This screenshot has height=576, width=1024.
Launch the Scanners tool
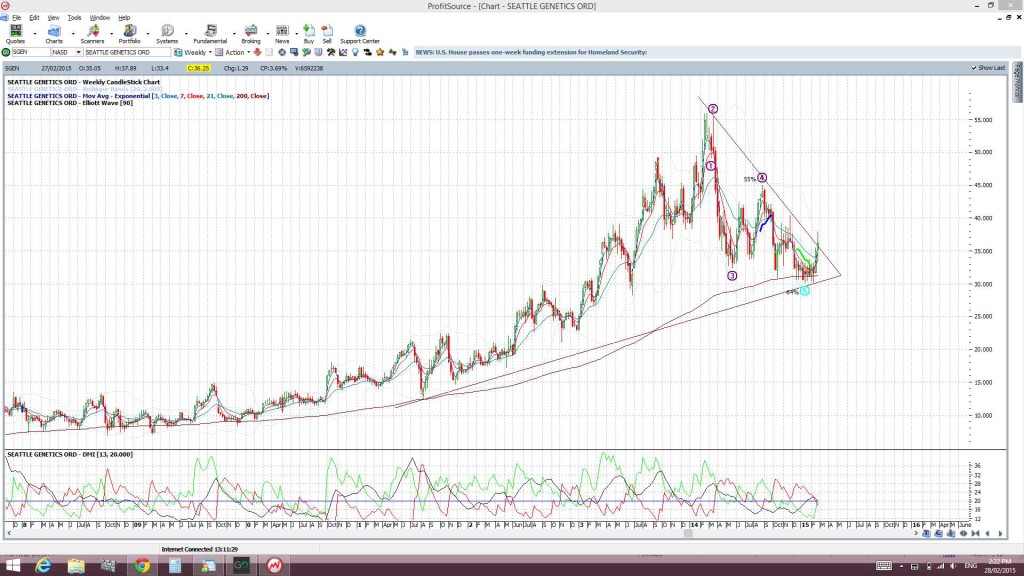click(92, 34)
